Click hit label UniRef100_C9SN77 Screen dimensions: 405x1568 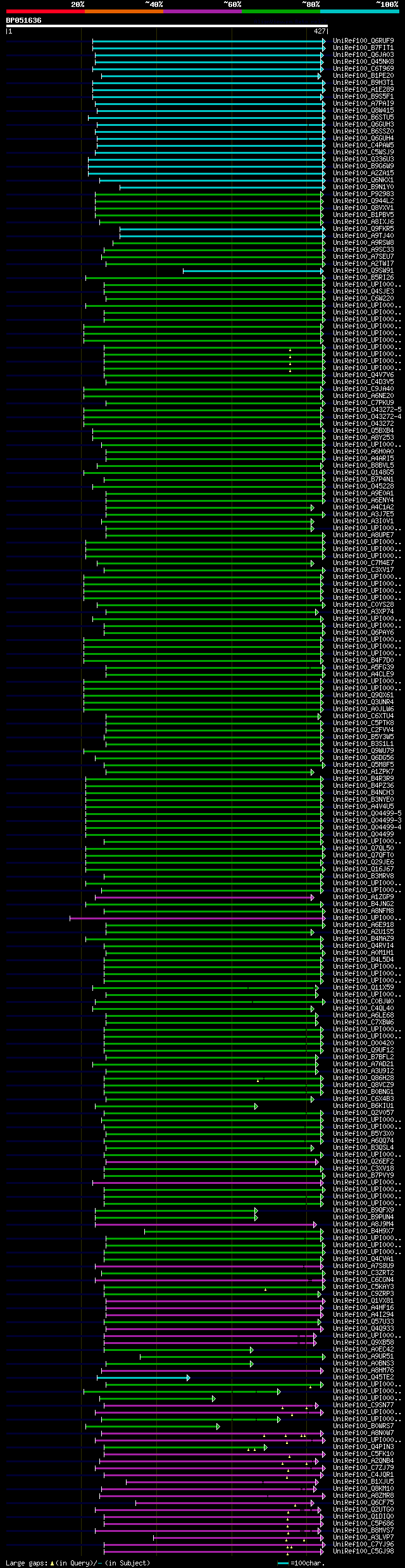363,1405
